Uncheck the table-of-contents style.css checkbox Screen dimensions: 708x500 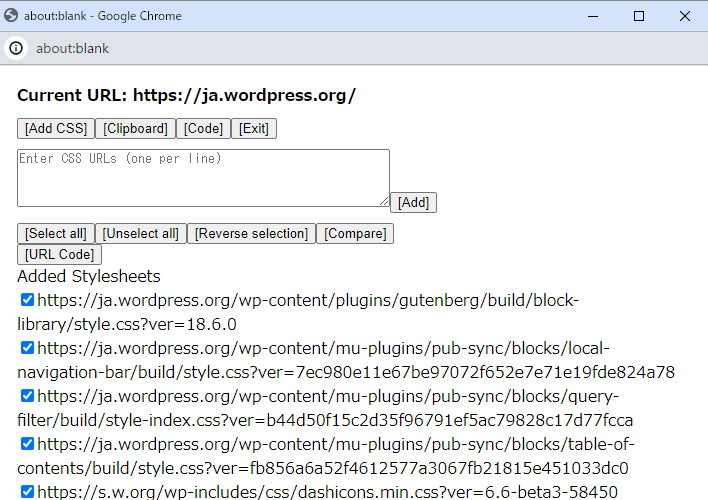pyautogui.click(x=27, y=443)
